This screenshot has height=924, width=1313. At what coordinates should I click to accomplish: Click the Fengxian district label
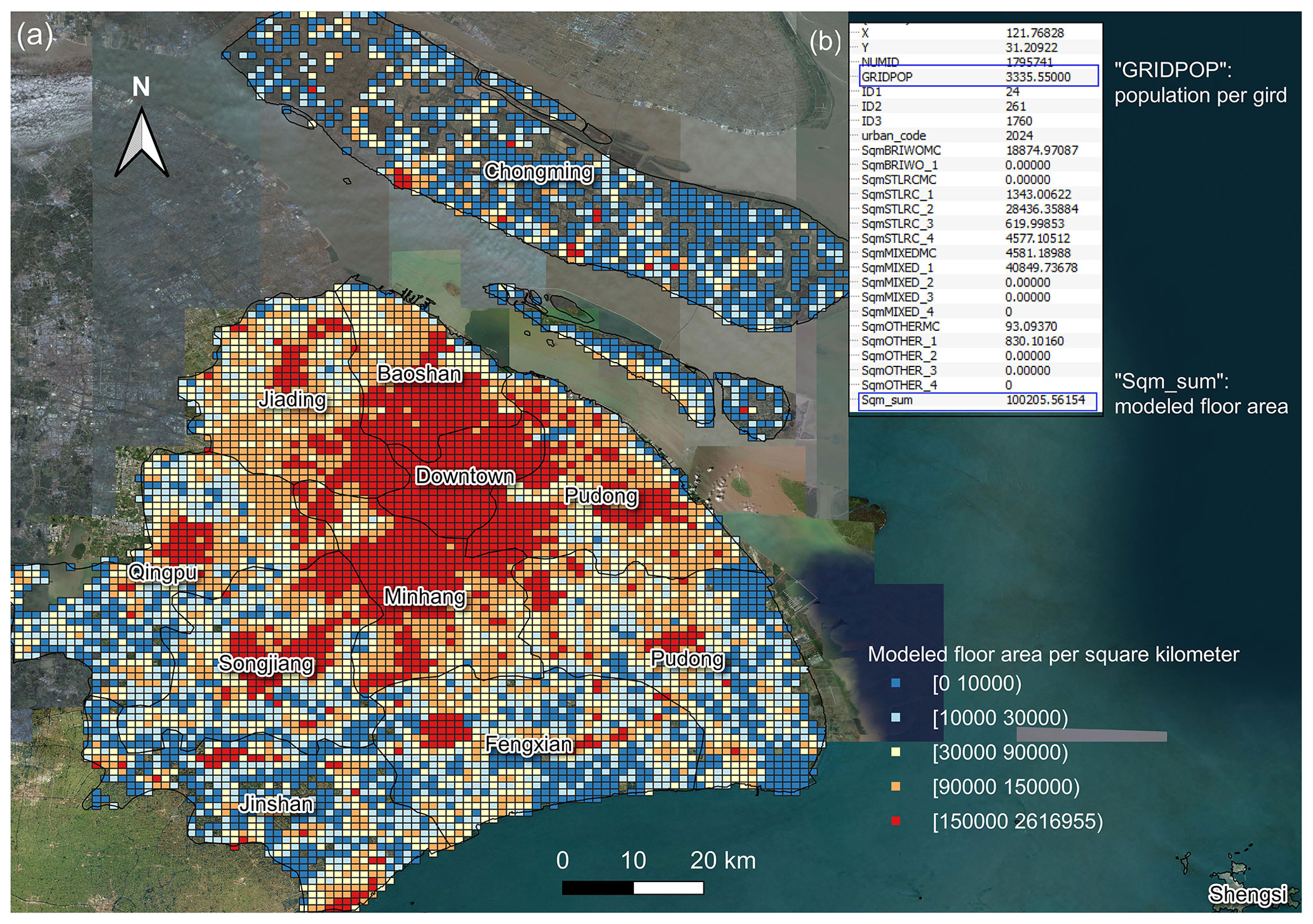(529, 744)
